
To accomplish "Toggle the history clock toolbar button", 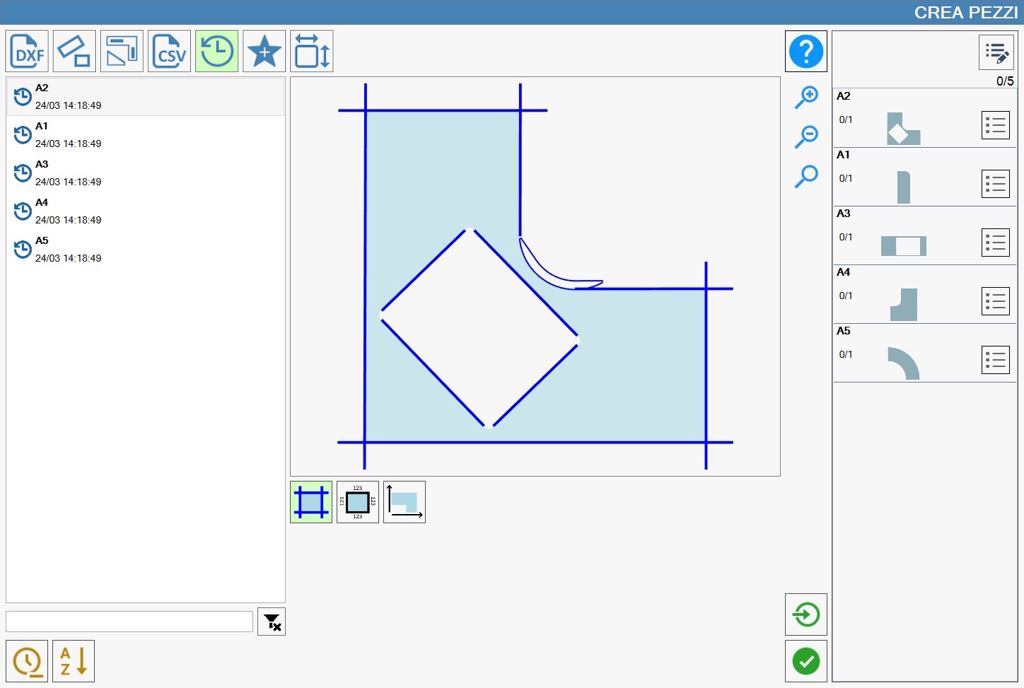I will click(217, 51).
